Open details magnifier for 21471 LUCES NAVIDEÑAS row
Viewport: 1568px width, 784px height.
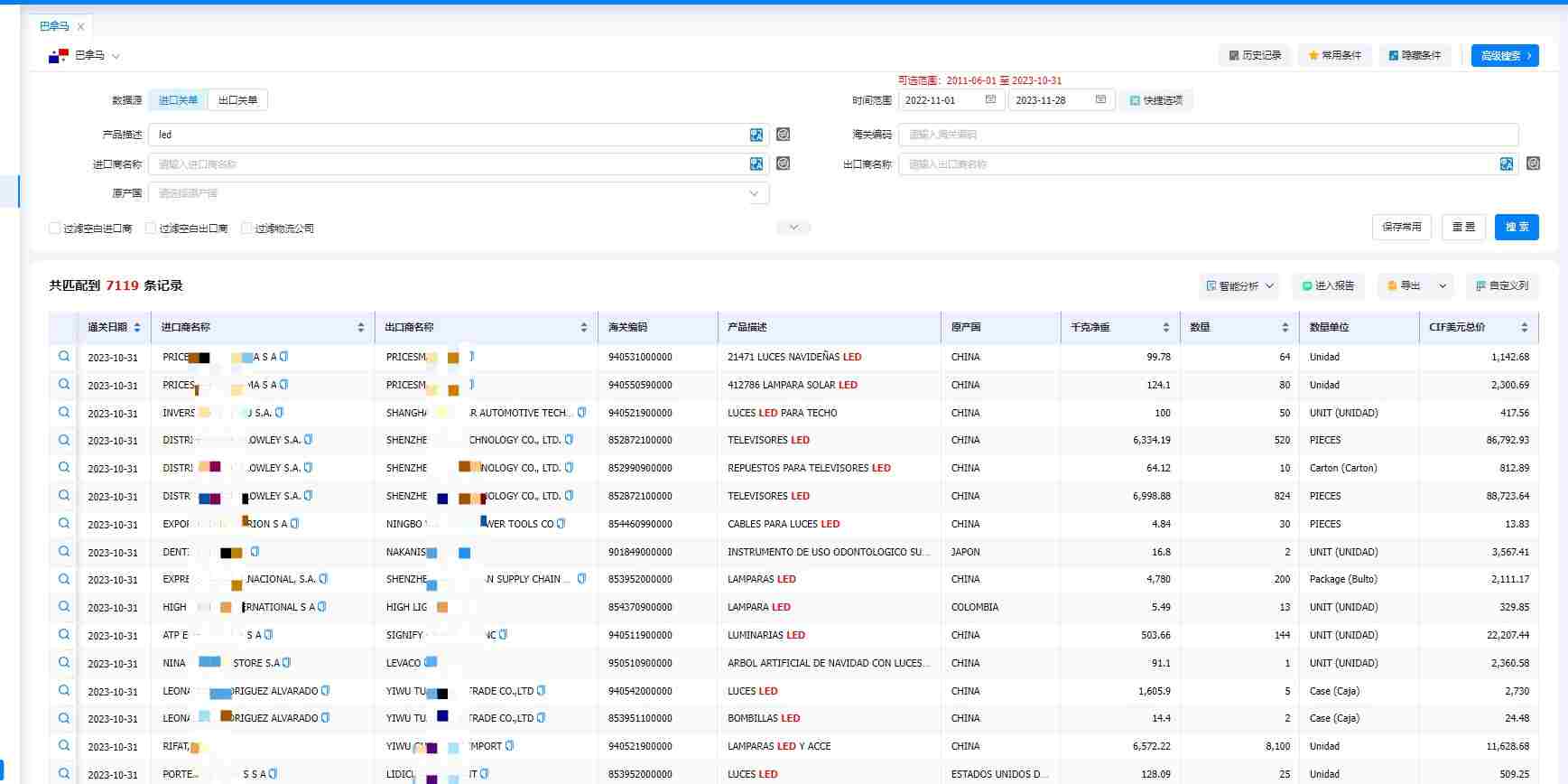point(64,357)
